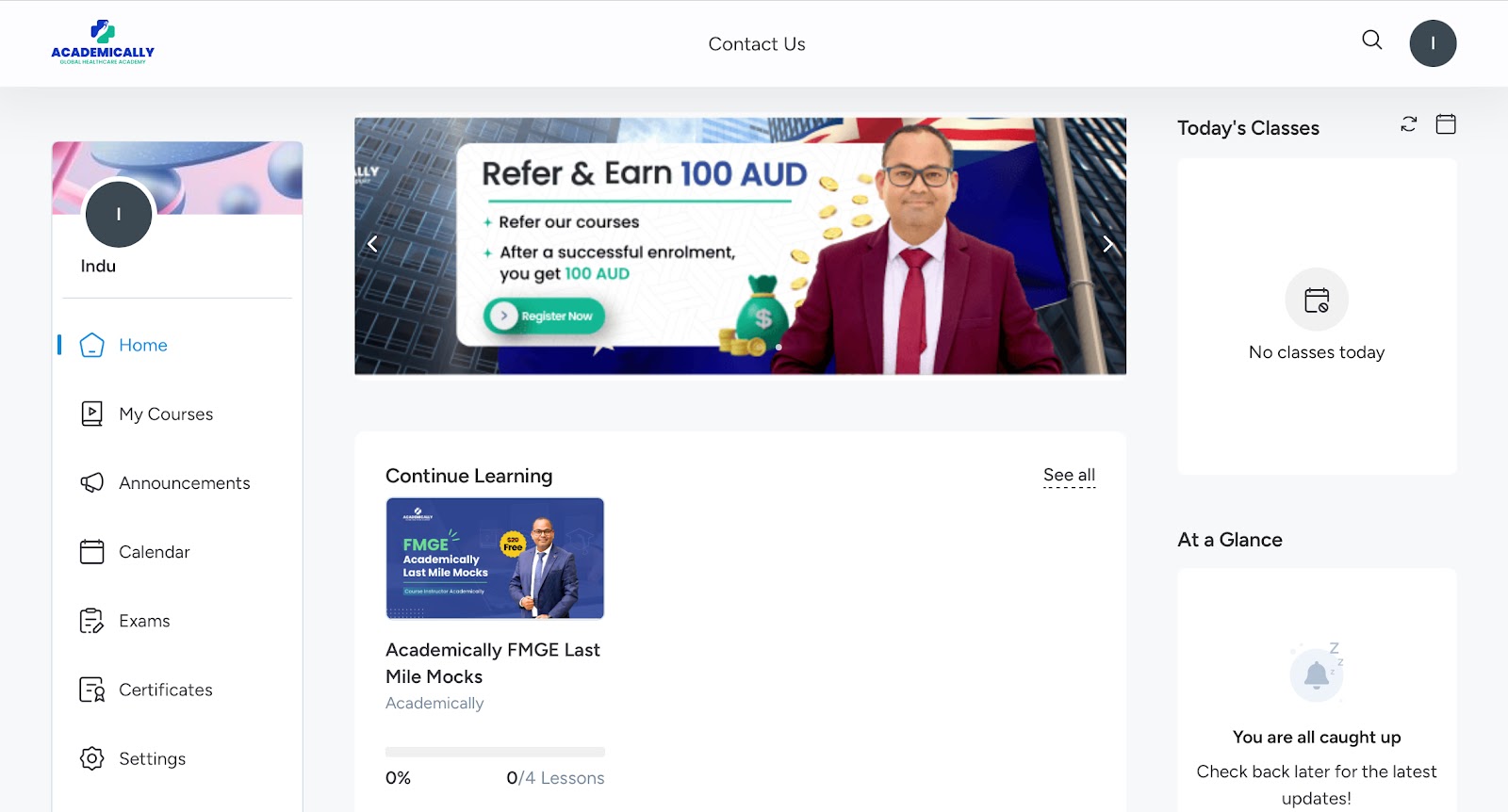
Task: Advance to next banner slide
Action: pos(1108,244)
